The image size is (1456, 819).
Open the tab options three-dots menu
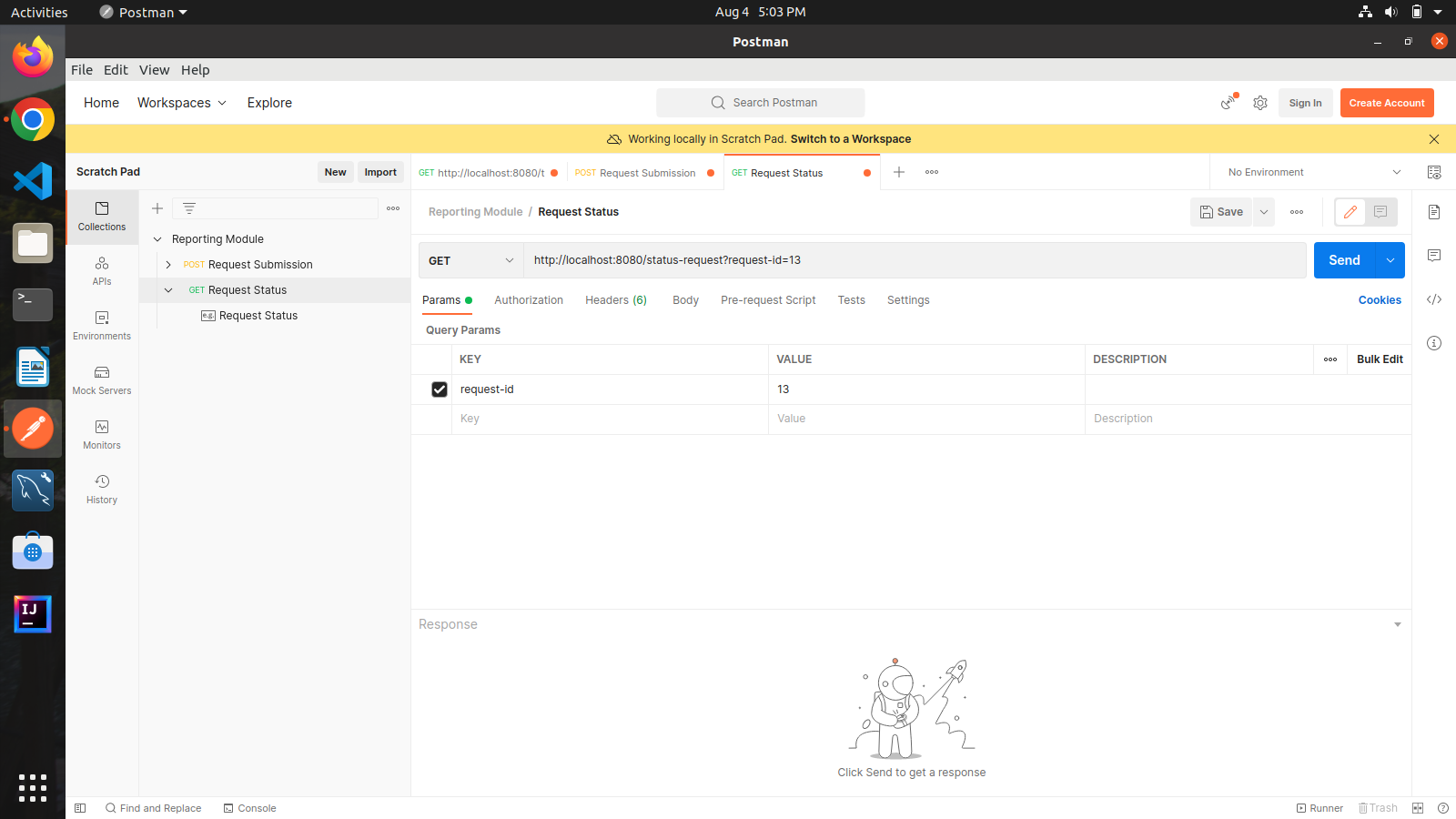pos(932,172)
